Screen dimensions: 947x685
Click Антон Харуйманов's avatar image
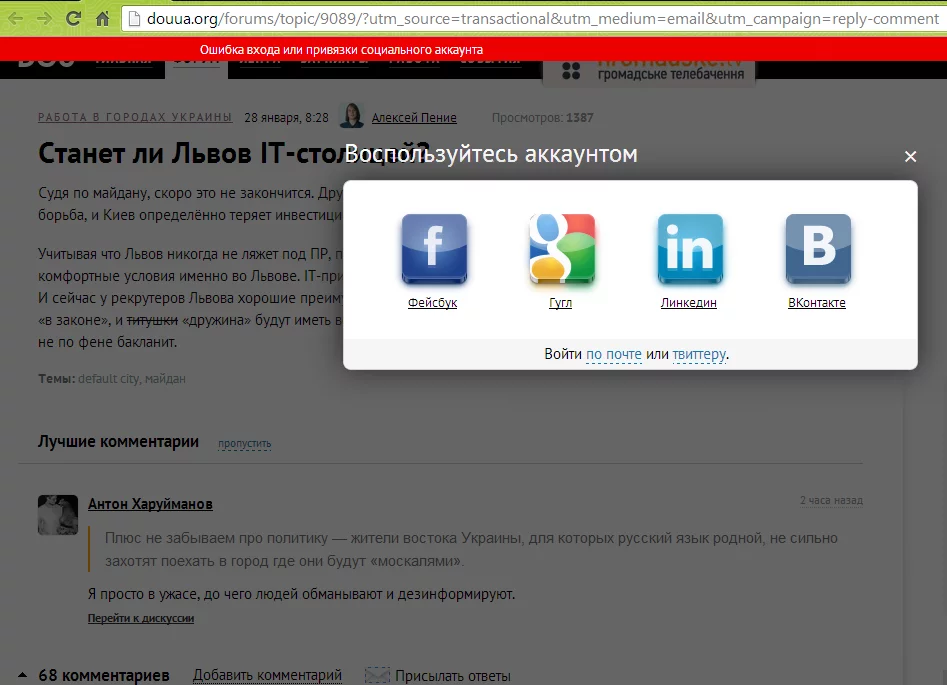[58, 515]
